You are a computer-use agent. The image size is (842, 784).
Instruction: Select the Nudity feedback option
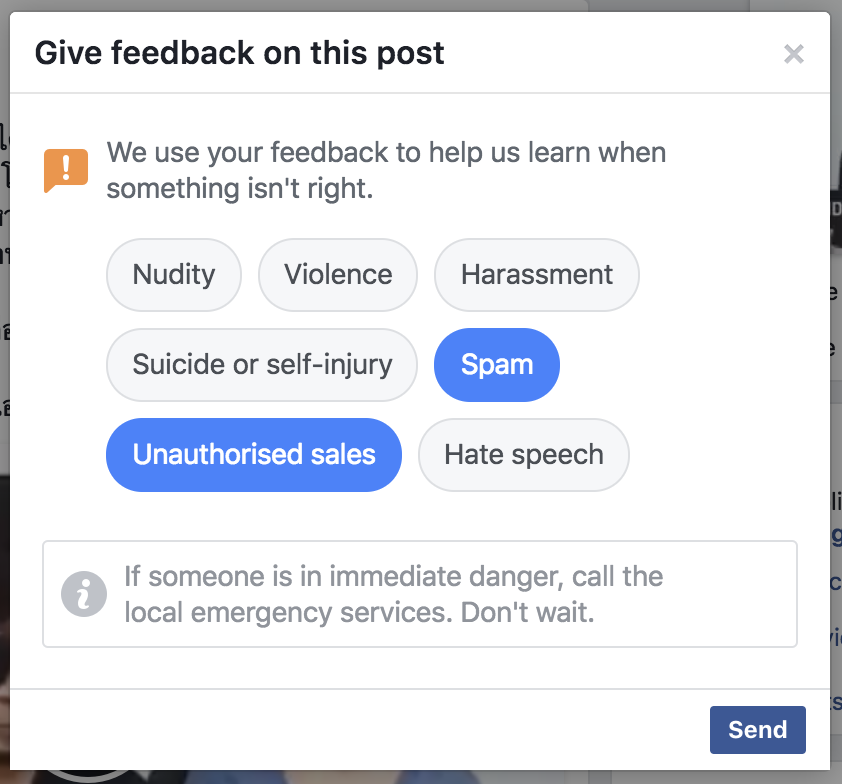[174, 274]
